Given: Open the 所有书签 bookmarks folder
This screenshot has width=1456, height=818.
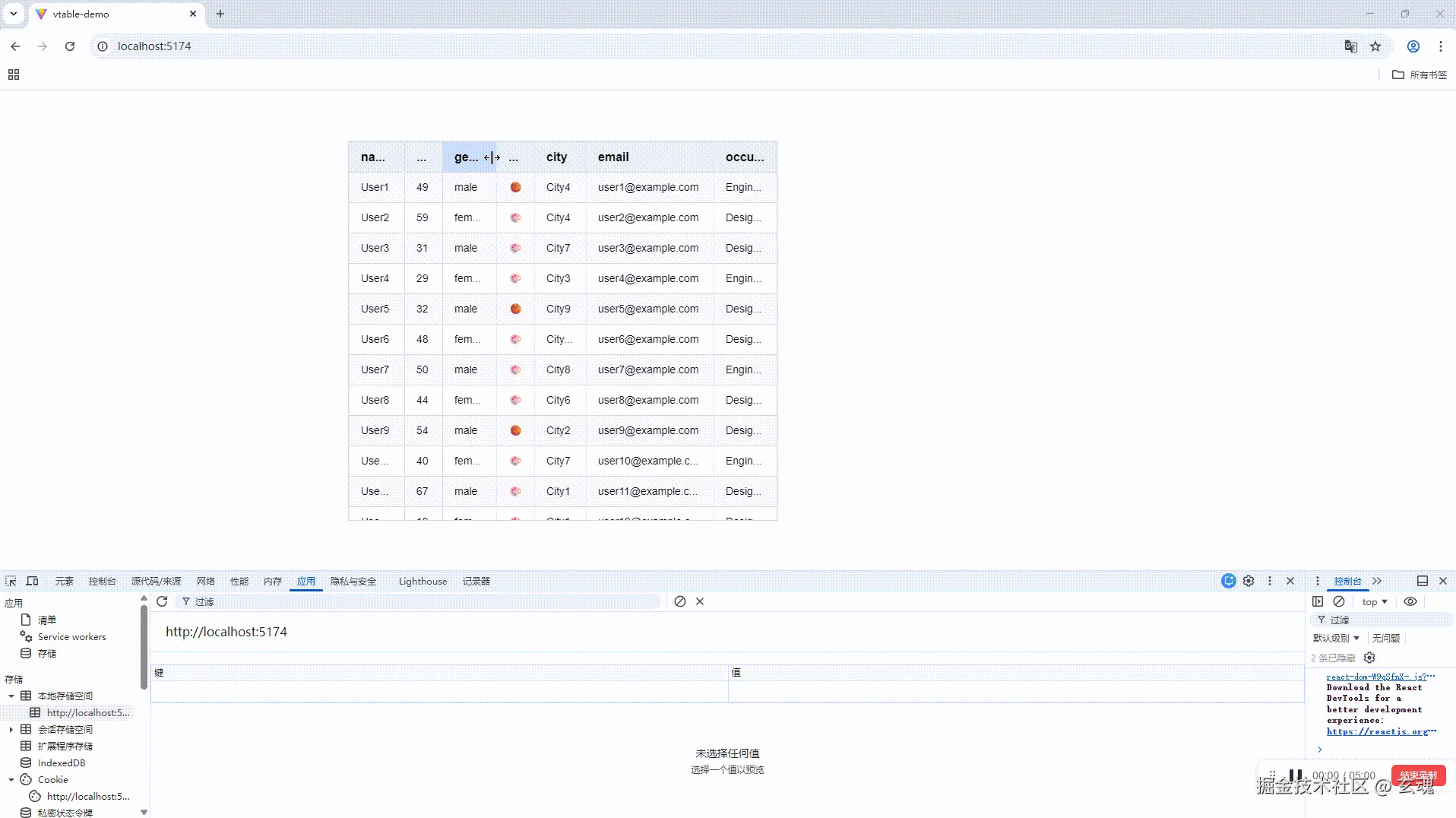Looking at the screenshot, I should pos(1420,75).
